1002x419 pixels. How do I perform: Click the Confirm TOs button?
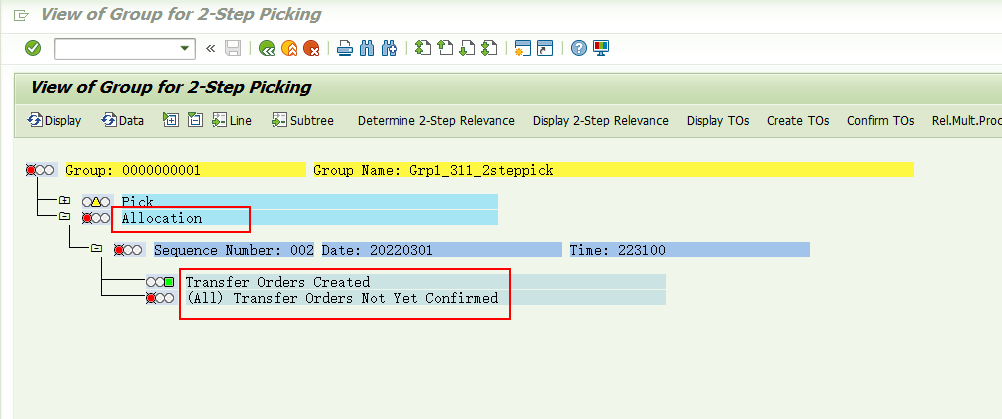click(881, 120)
